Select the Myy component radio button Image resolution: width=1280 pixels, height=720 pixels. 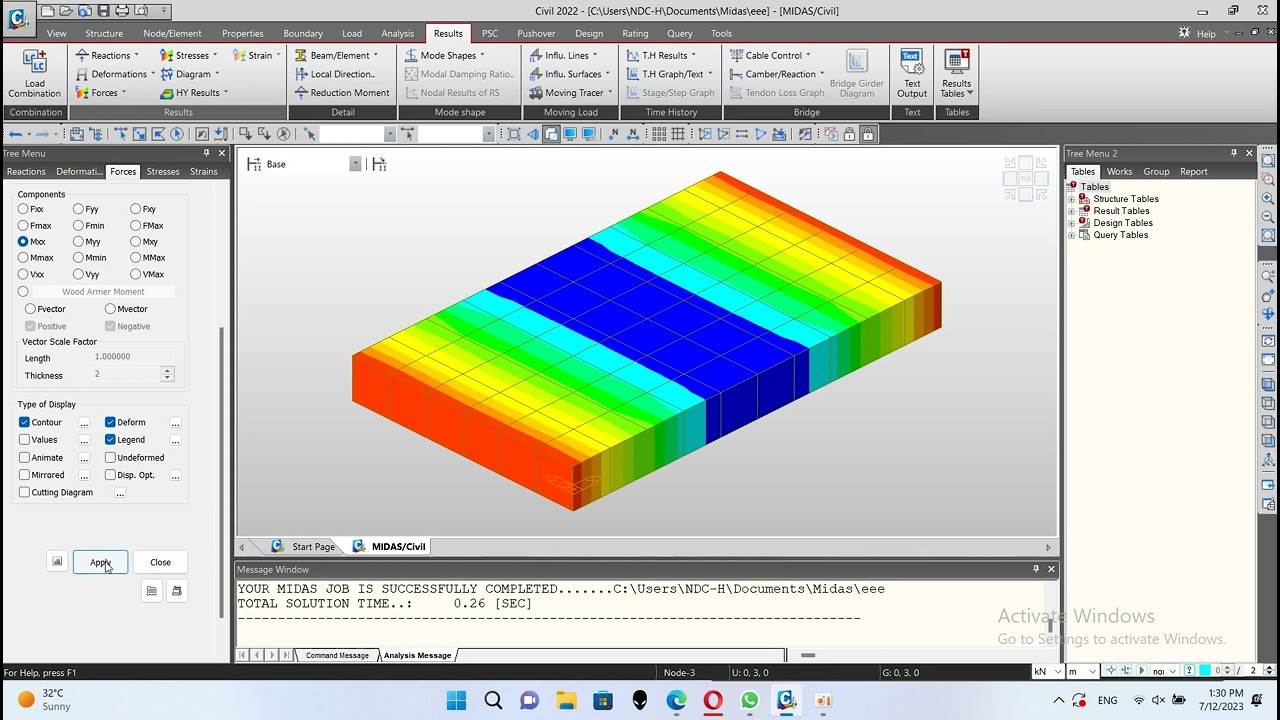click(x=78, y=242)
